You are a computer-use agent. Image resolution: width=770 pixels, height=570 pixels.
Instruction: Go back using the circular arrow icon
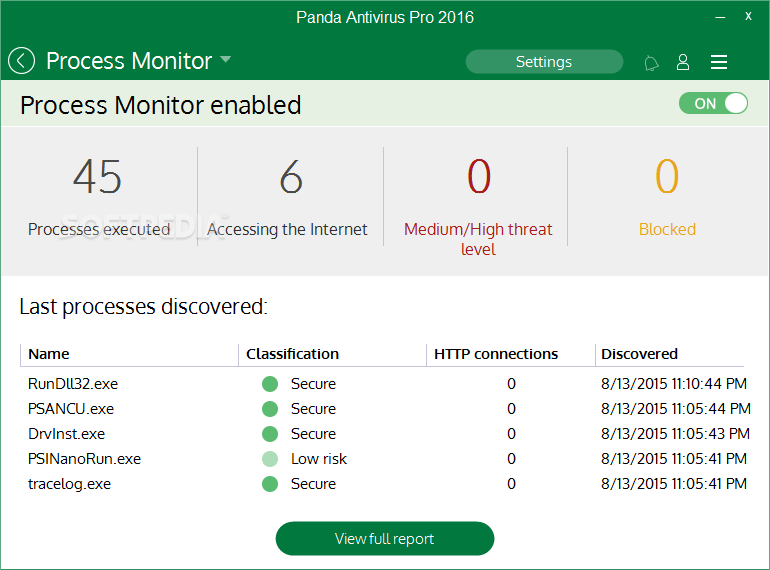click(x=22, y=61)
